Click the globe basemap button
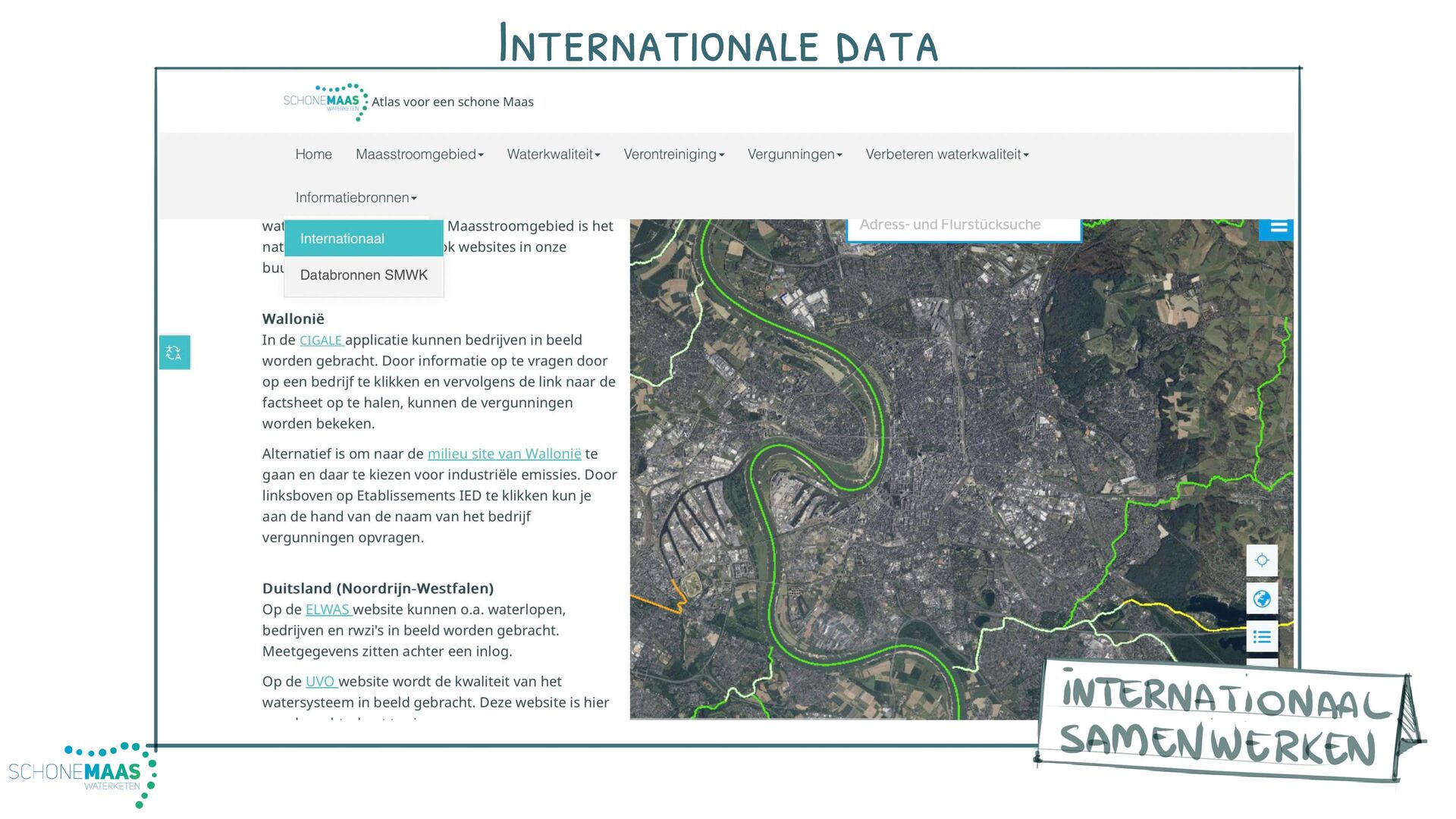Viewport: 1456px width, 819px height. (x=1262, y=599)
